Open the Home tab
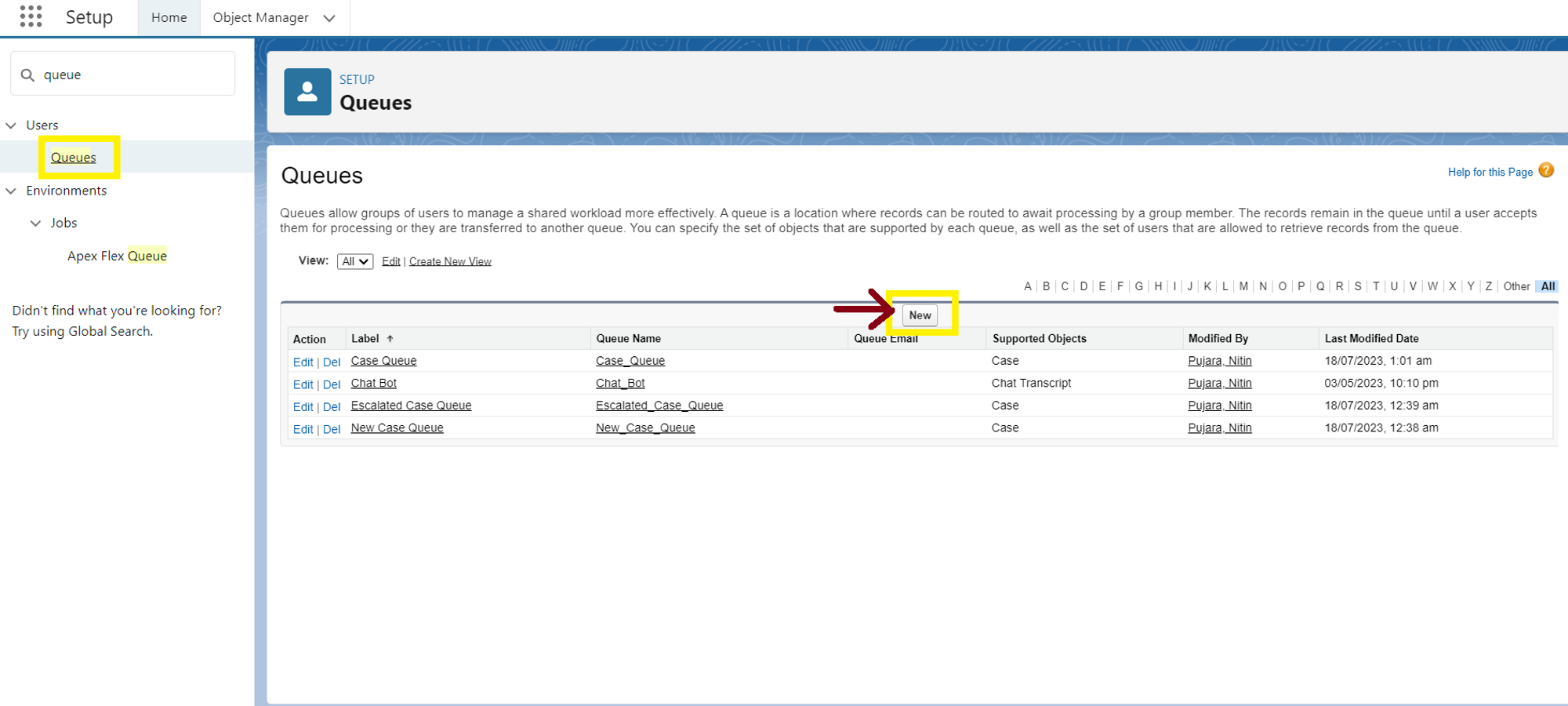The width and height of the screenshot is (1568, 706). pyautogui.click(x=169, y=17)
